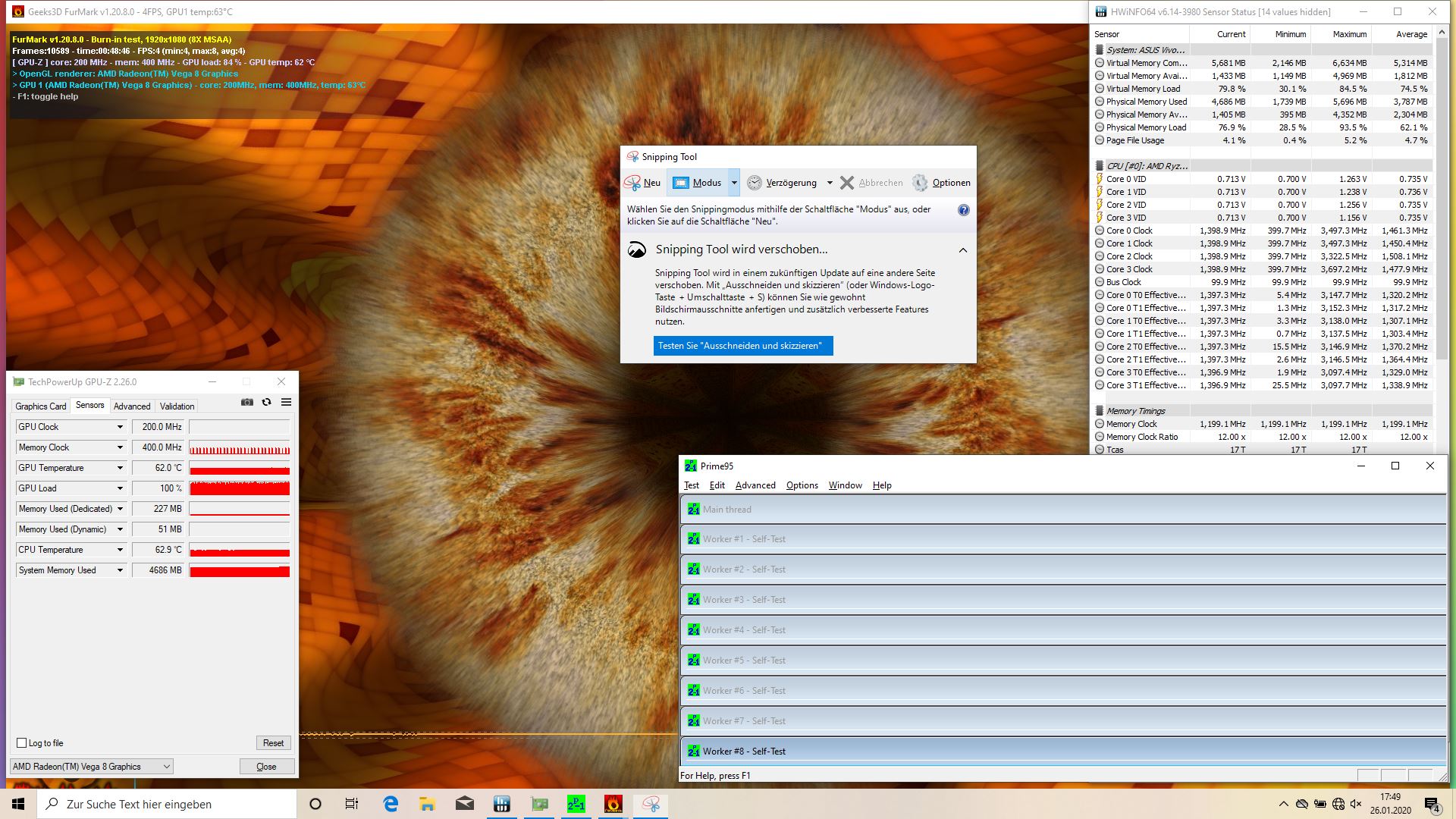Click the Core 0 Clock sensor icon
Screen dimensions: 1456x819
coord(1100,231)
